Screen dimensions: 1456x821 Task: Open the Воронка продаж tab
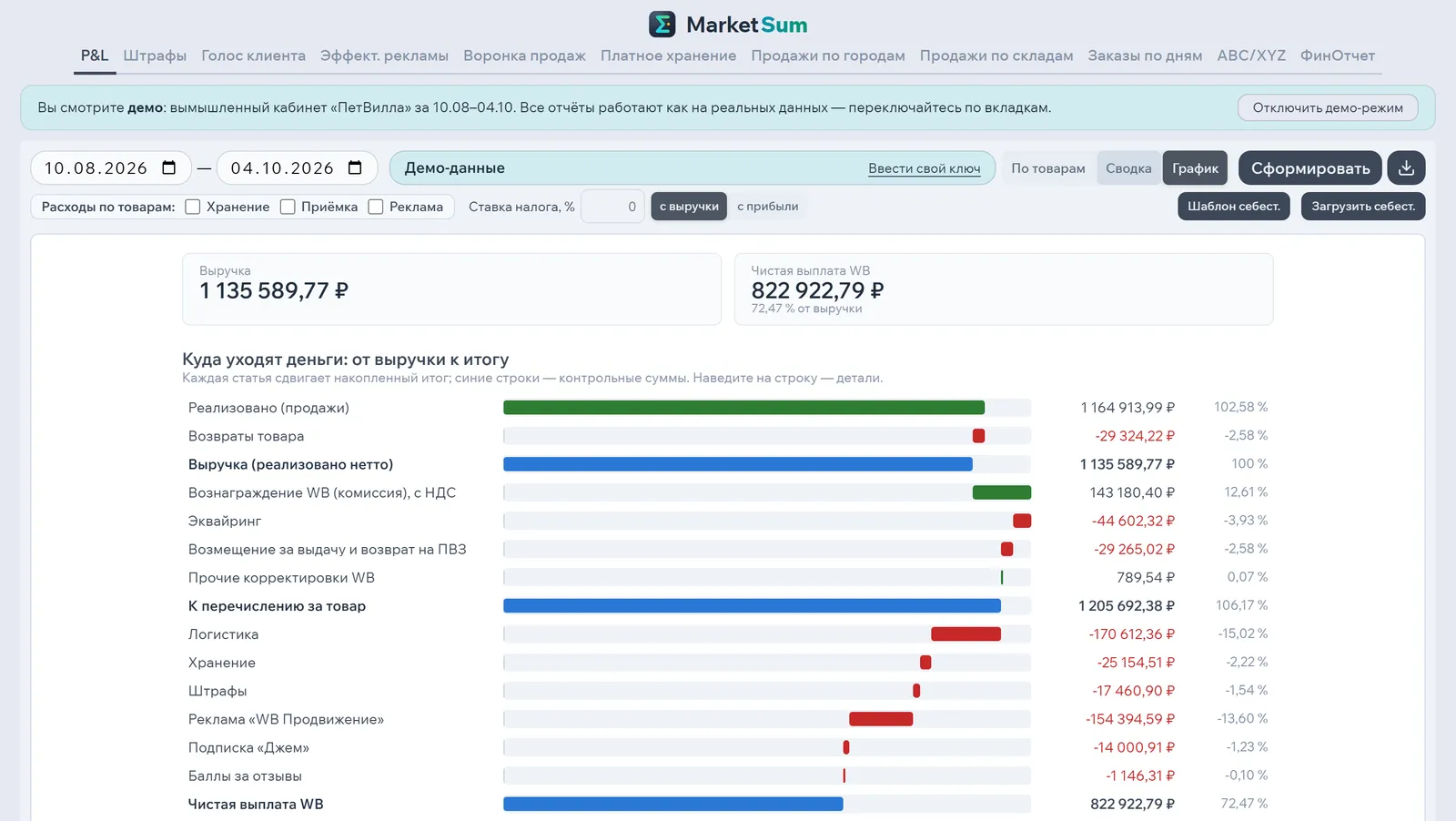click(x=524, y=56)
